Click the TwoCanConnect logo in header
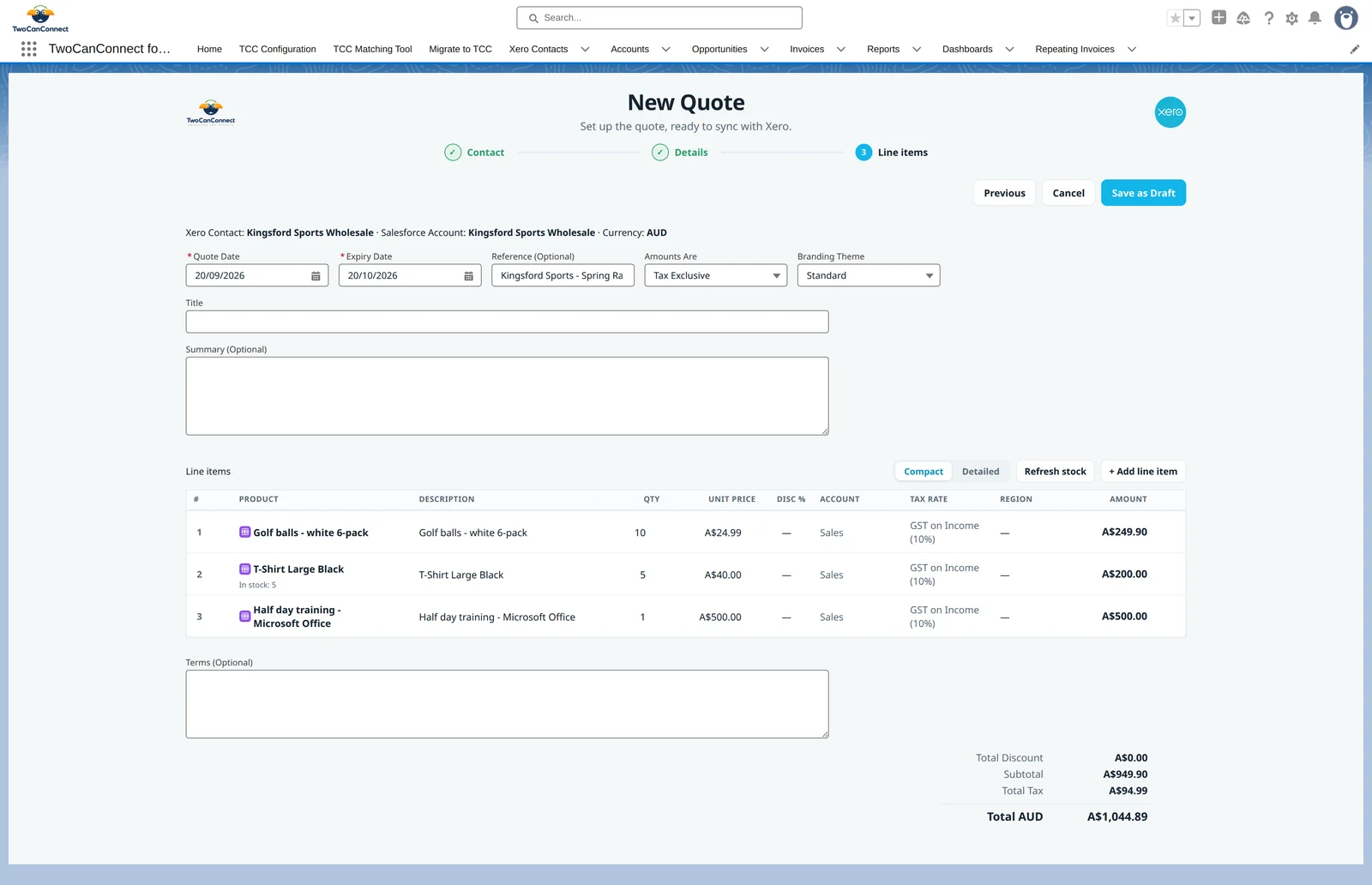This screenshot has width=1372, height=885. pos(40,19)
